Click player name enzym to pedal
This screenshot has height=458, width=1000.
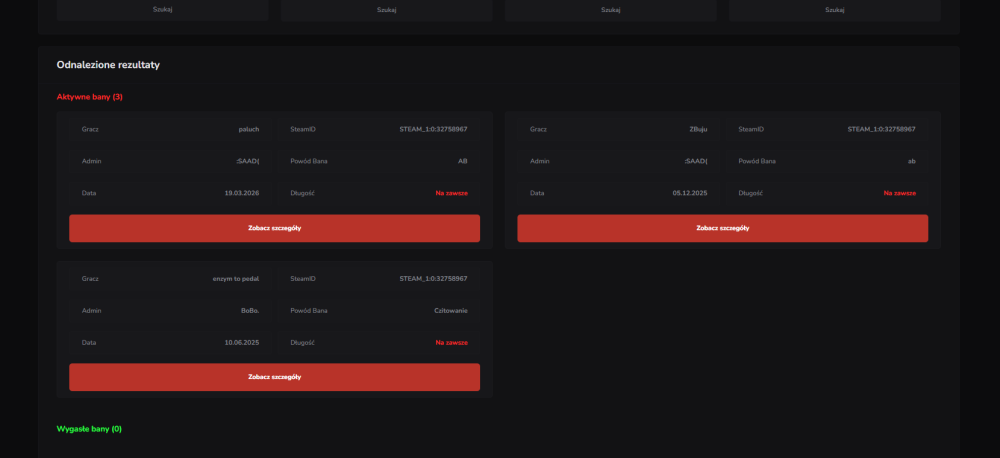(x=236, y=279)
